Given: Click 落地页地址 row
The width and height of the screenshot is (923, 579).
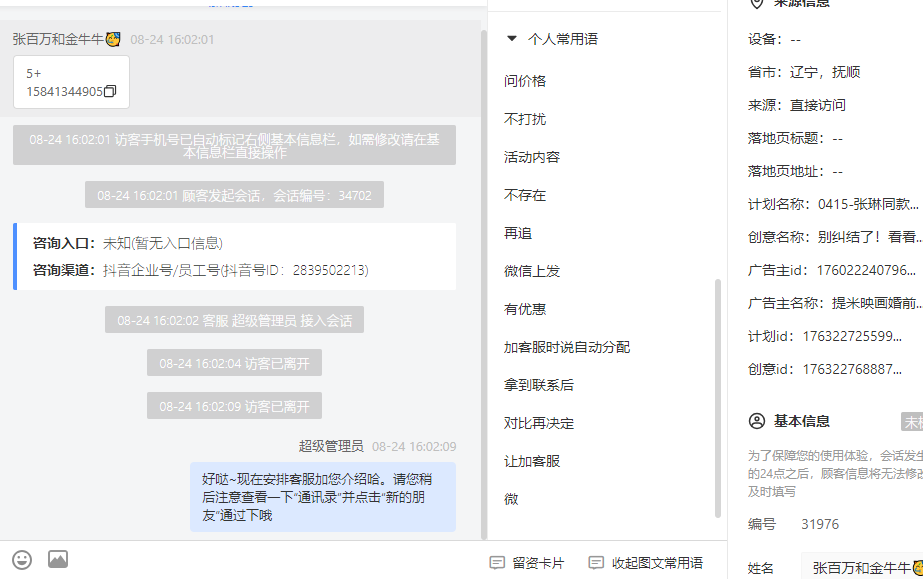Looking at the screenshot, I should pos(795,171).
